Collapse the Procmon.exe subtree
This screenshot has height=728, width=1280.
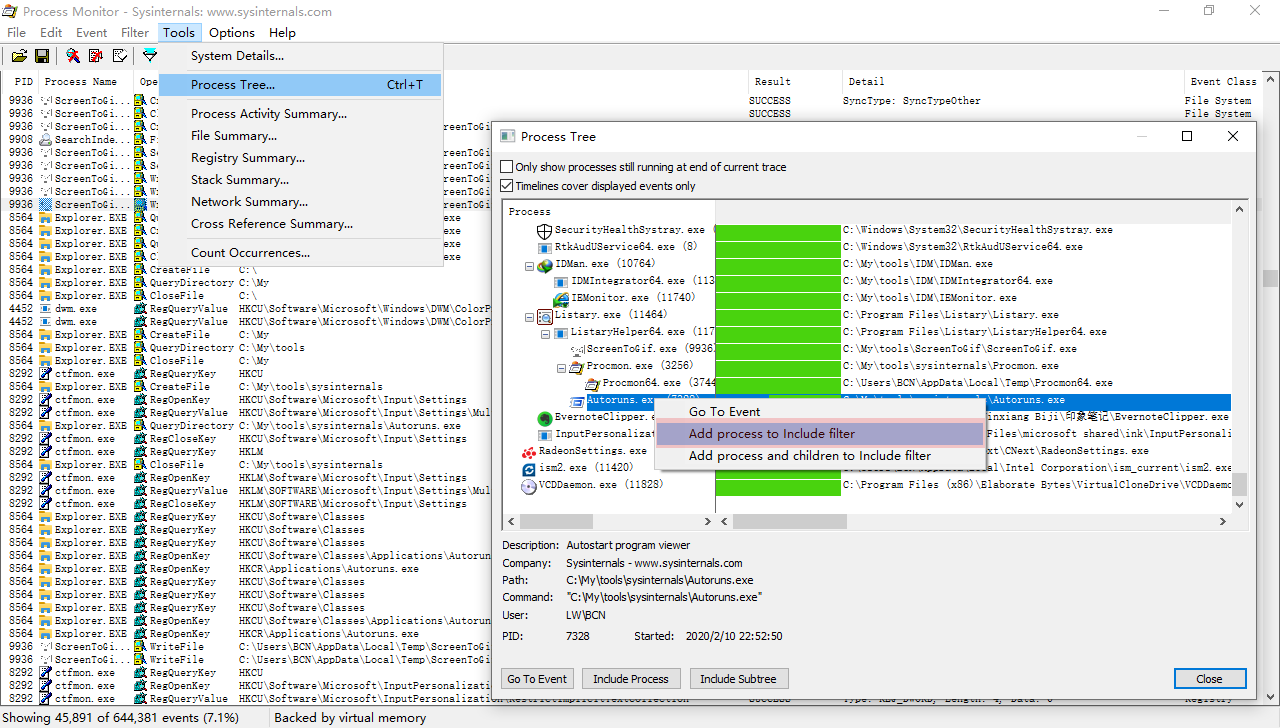[x=561, y=365]
